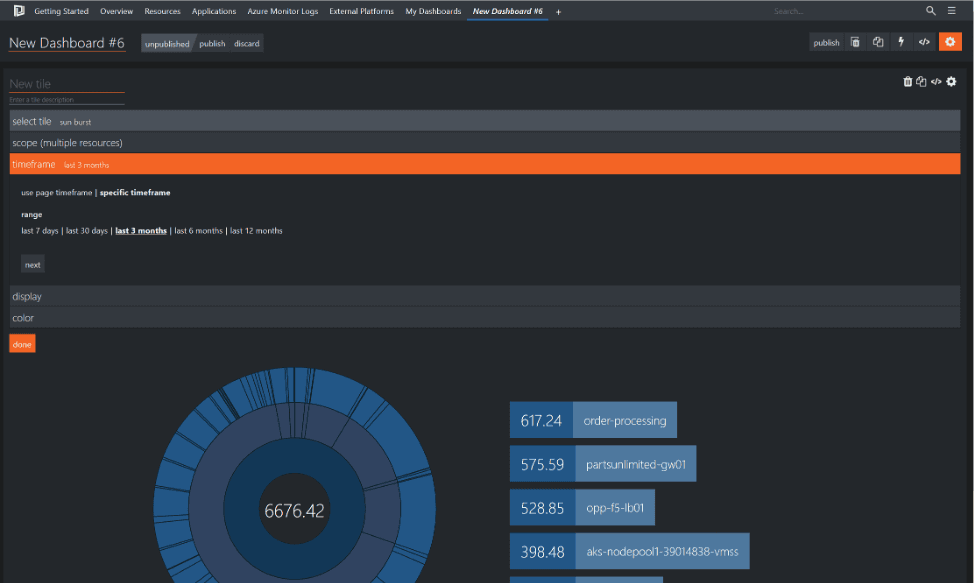
Task: Click the 617.24 value box
Action: point(541,420)
